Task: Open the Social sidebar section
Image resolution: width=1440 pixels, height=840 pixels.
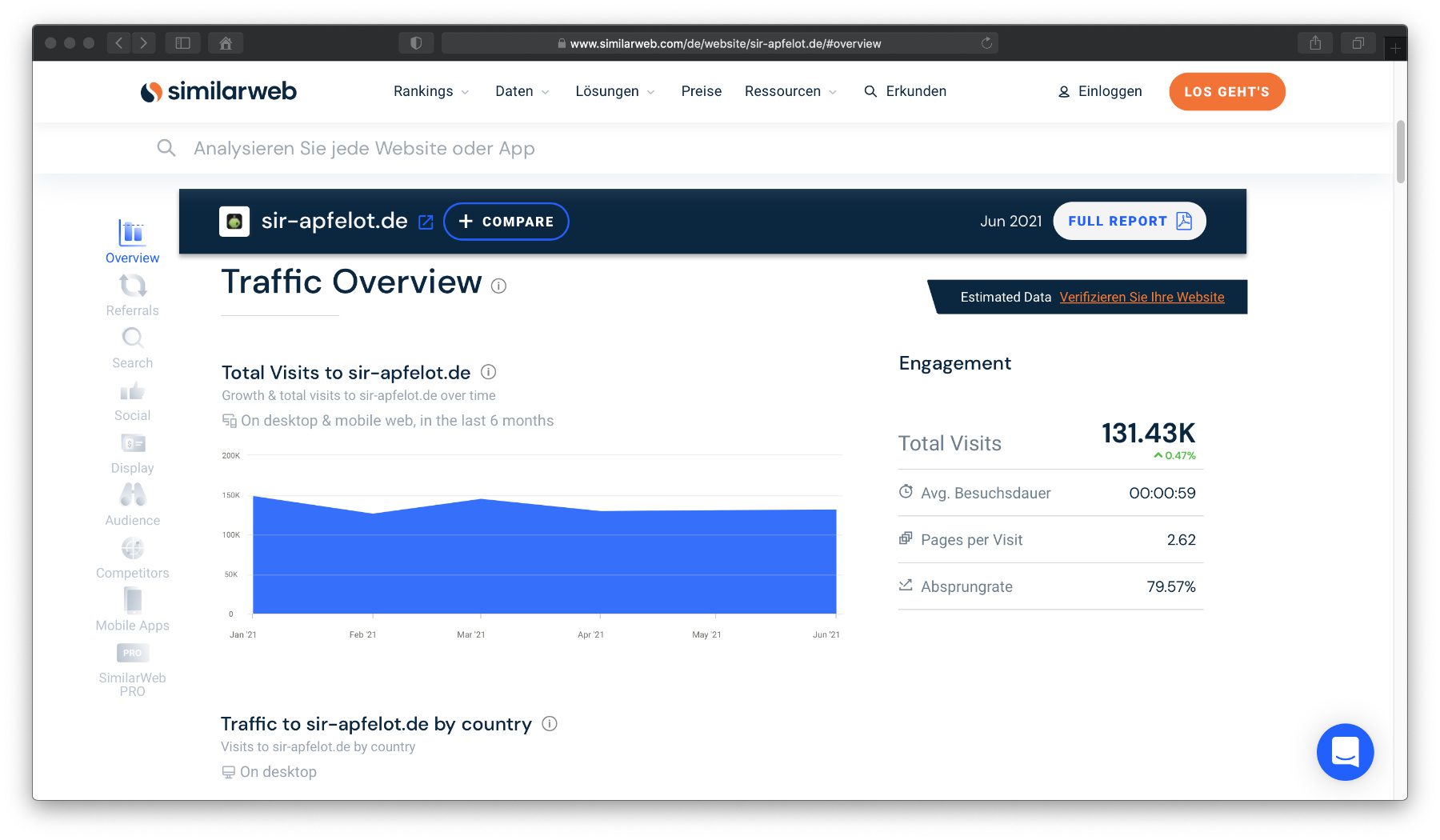Action: [x=133, y=401]
